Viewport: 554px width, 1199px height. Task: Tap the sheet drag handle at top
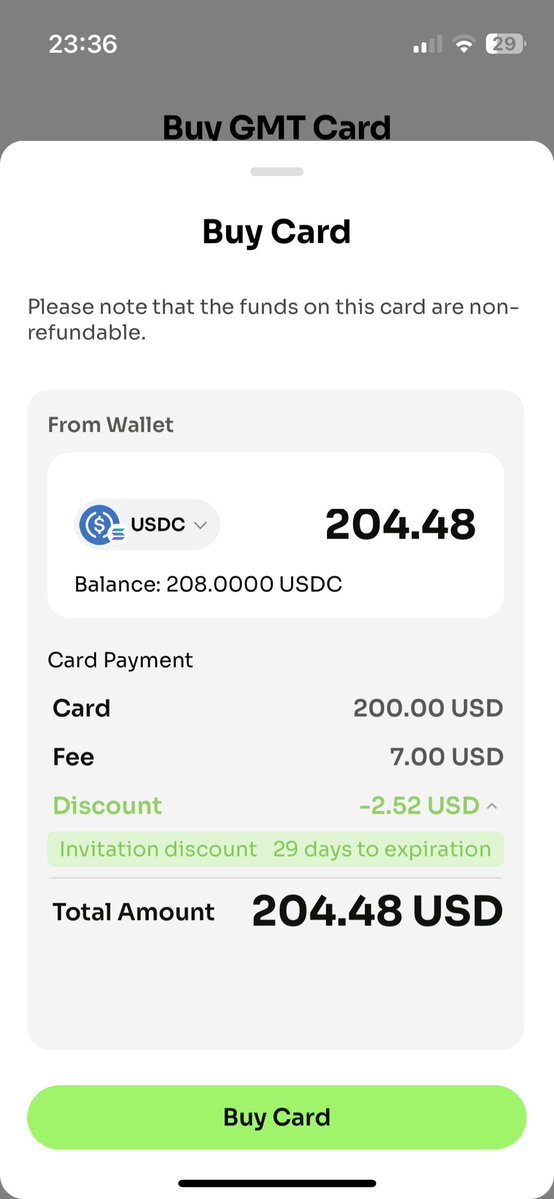pyautogui.click(x=276, y=171)
